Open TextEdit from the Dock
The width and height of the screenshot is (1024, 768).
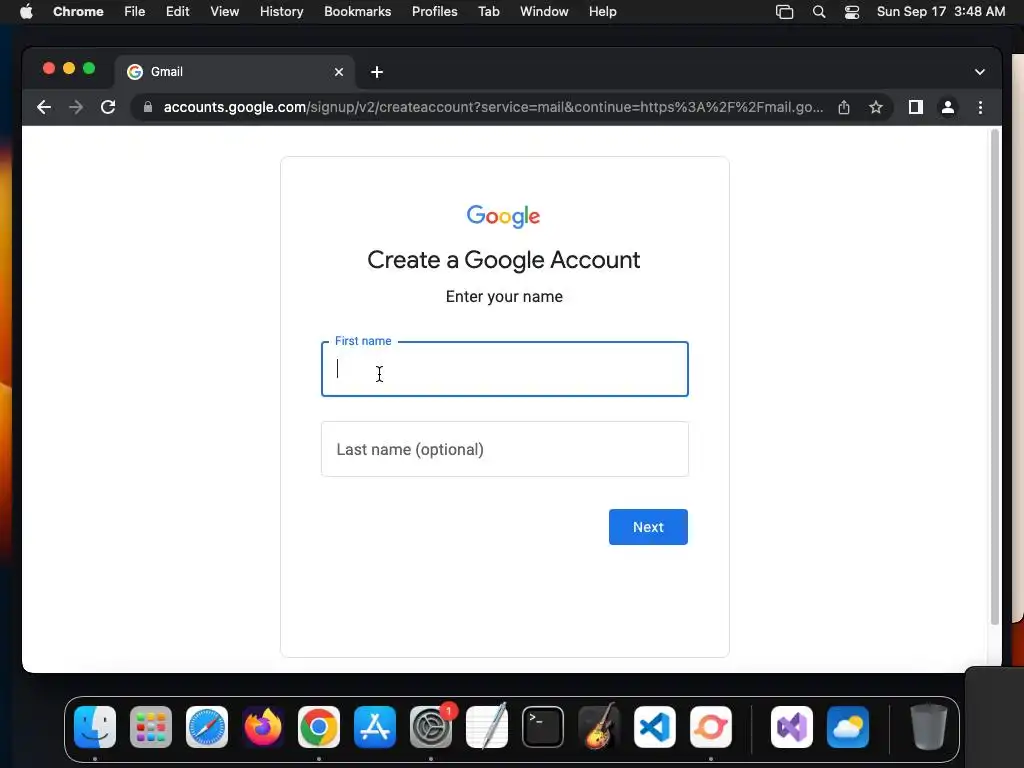[x=487, y=726]
